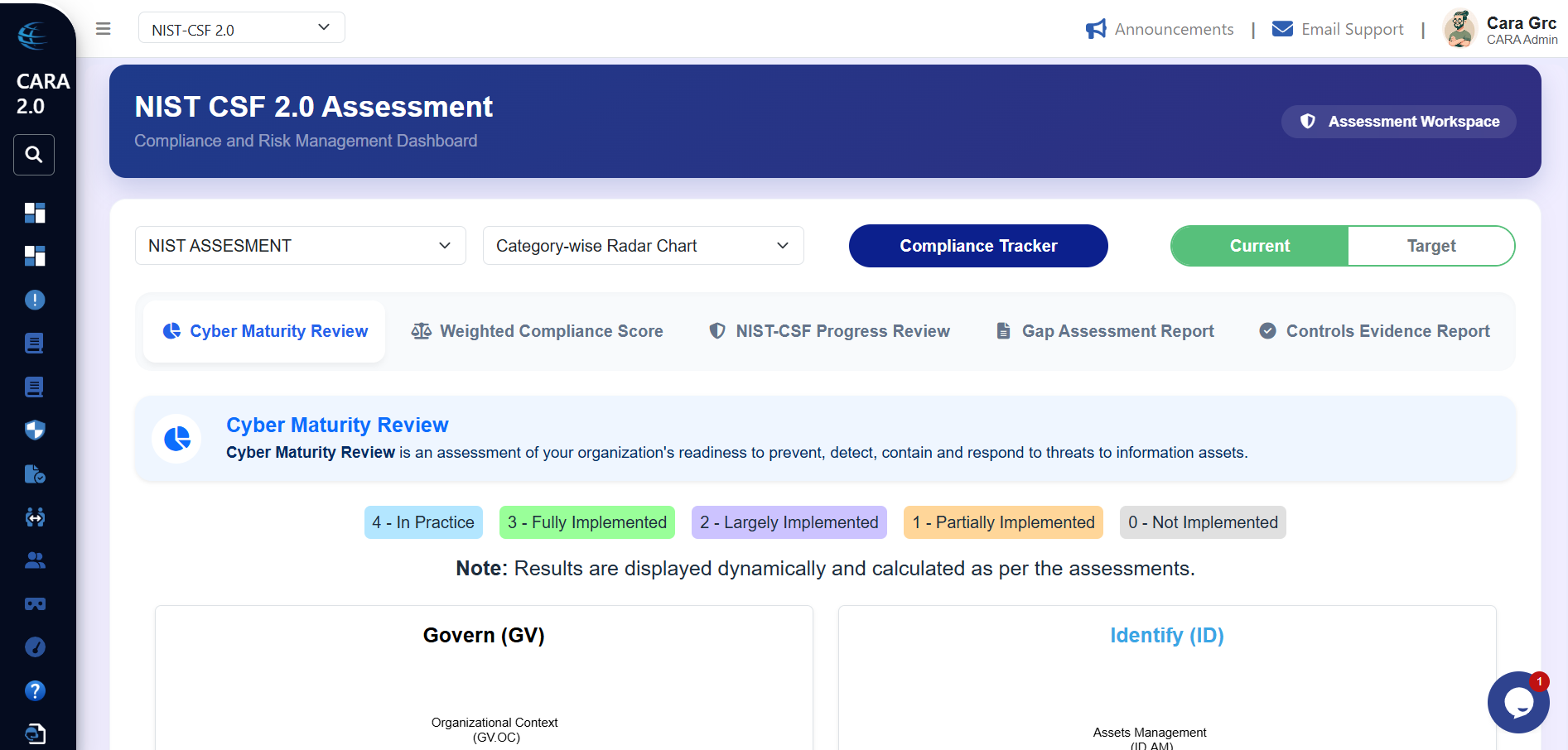This screenshot has height=750, width=1568.
Task: Open the people-exchange sidebar icon
Action: point(35,517)
